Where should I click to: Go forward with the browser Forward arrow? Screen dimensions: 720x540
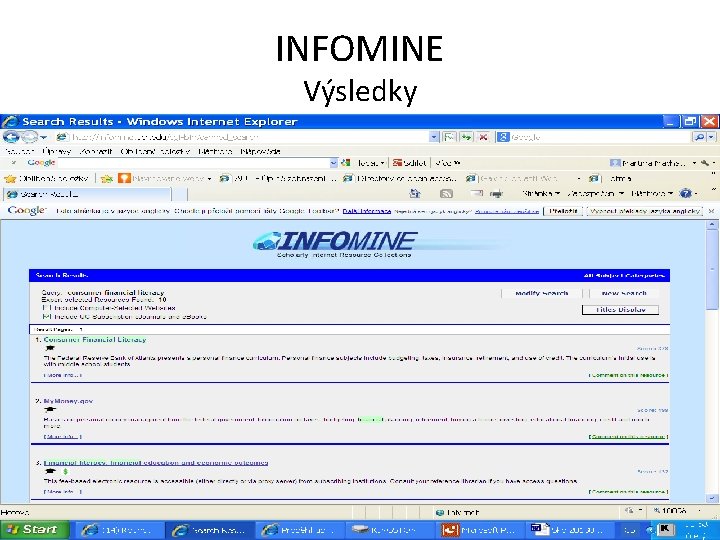[x=29, y=137]
